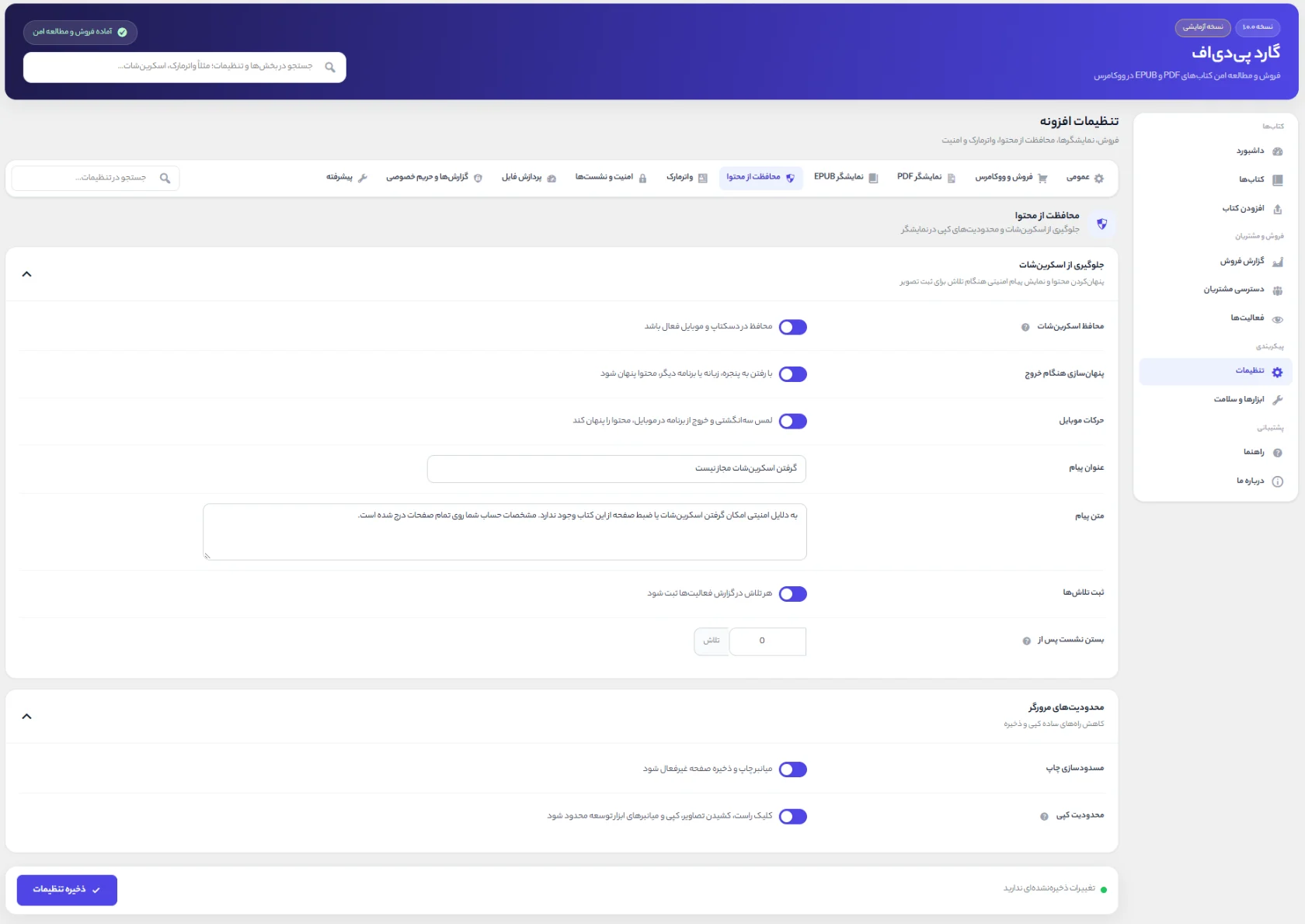Image resolution: width=1305 pixels, height=924 pixels.
Task: Click the wrench icon for ابزارها و سلامت
Action: click(x=1277, y=400)
